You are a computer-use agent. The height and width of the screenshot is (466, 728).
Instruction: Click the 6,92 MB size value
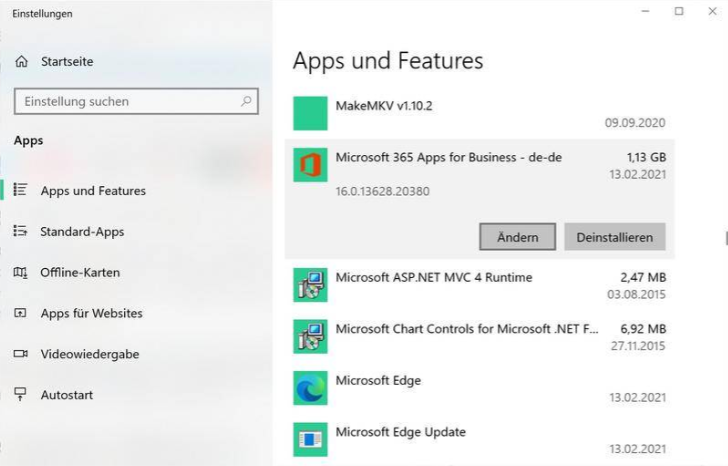(x=643, y=329)
